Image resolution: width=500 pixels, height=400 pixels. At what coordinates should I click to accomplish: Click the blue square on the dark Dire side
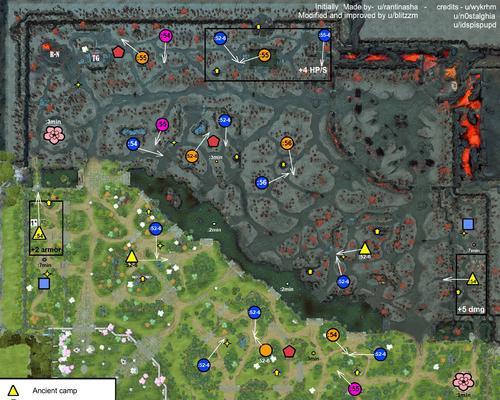coord(468,224)
